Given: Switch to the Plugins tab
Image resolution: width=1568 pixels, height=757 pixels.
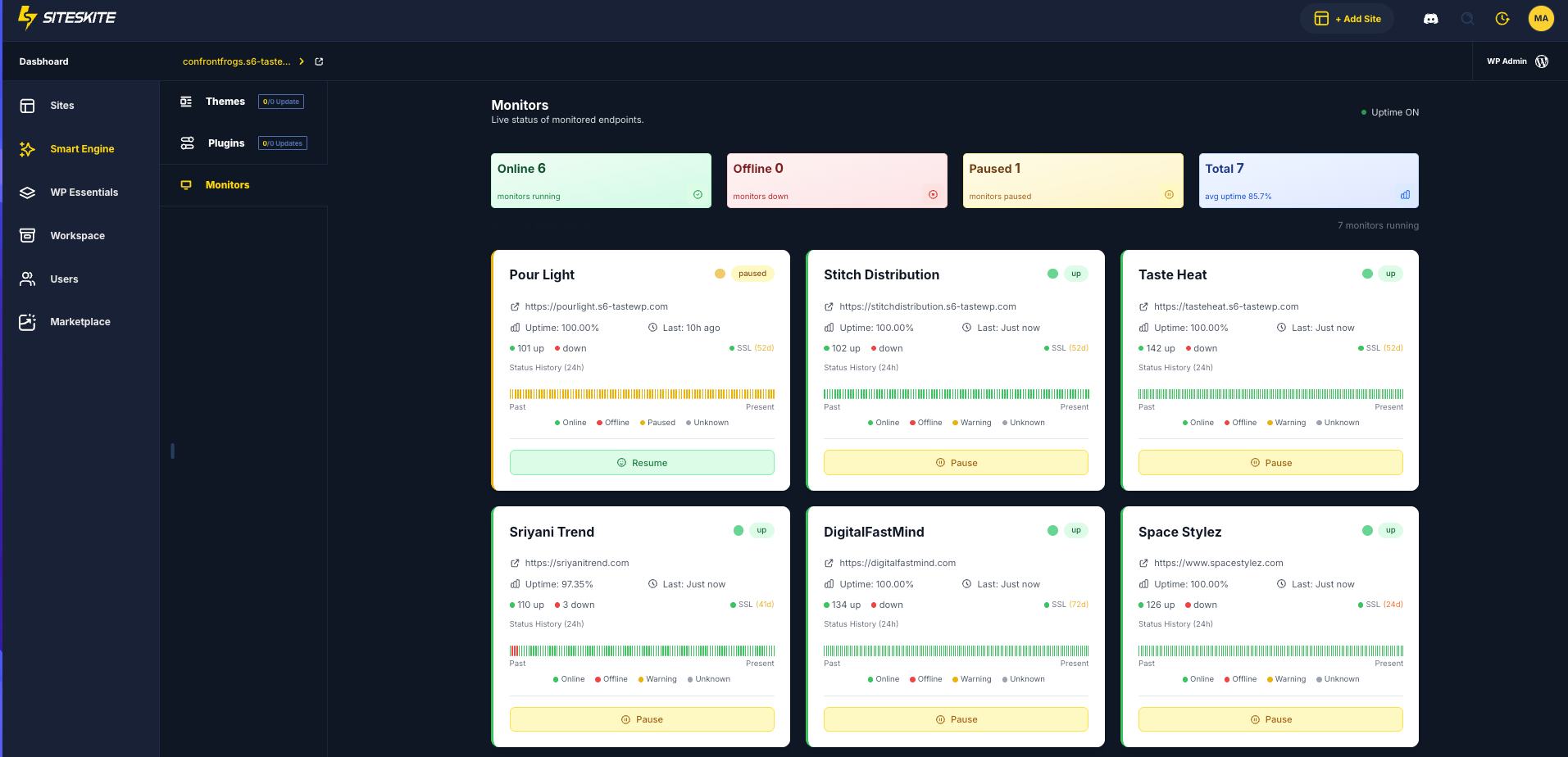Looking at the screenshot, I should [226, 143].
